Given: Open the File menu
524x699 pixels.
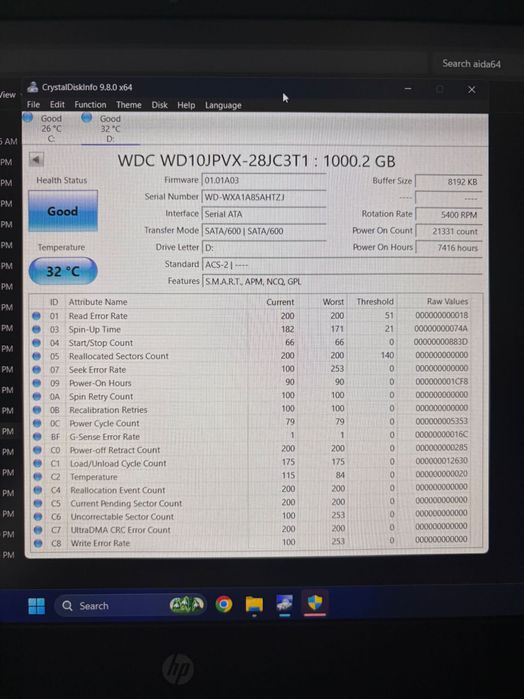Looking at the screenshot, I should [33, 104].
